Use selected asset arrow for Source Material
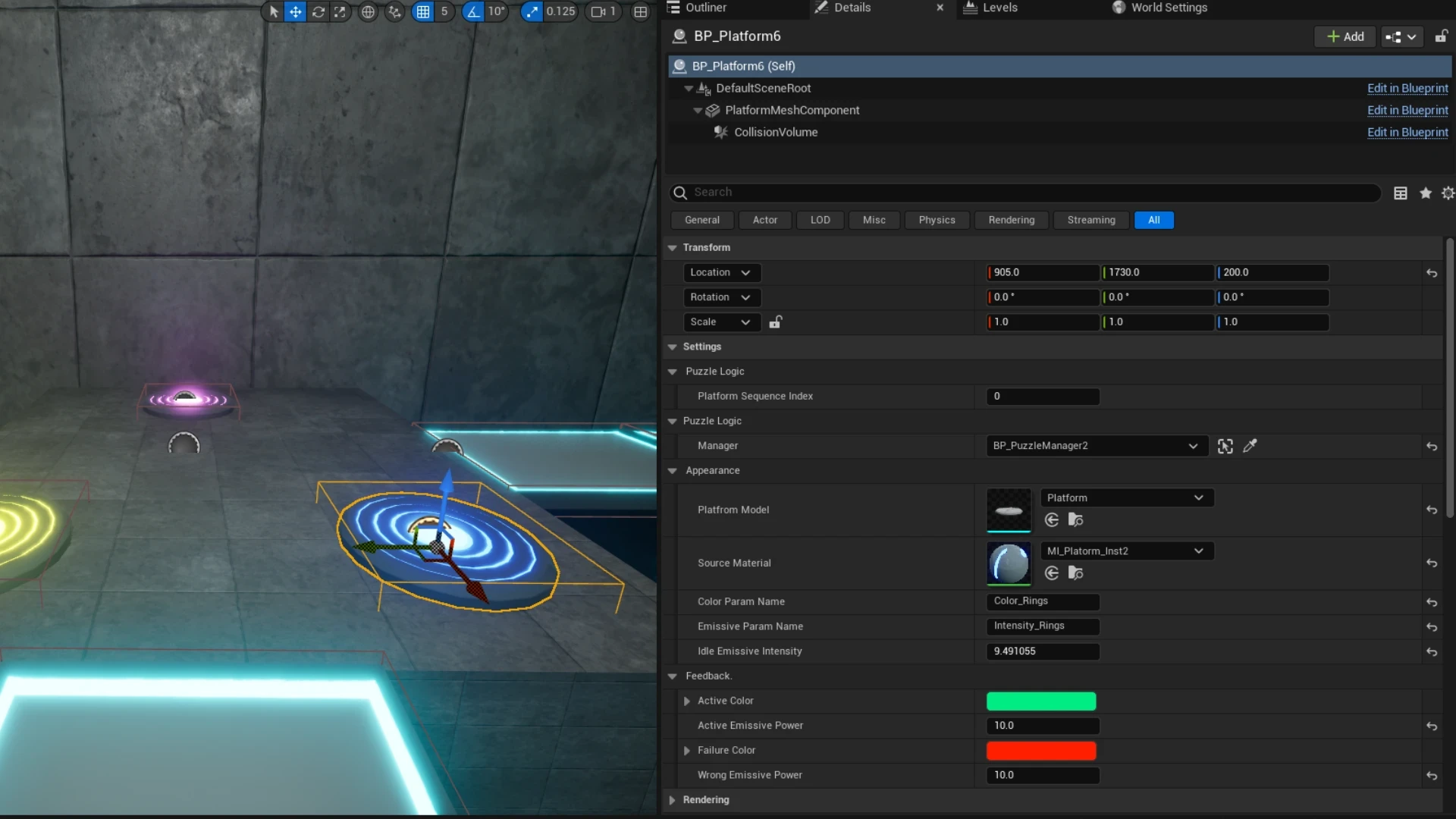Screen dimensions: 1456x819 click(x=1052, y=573)
